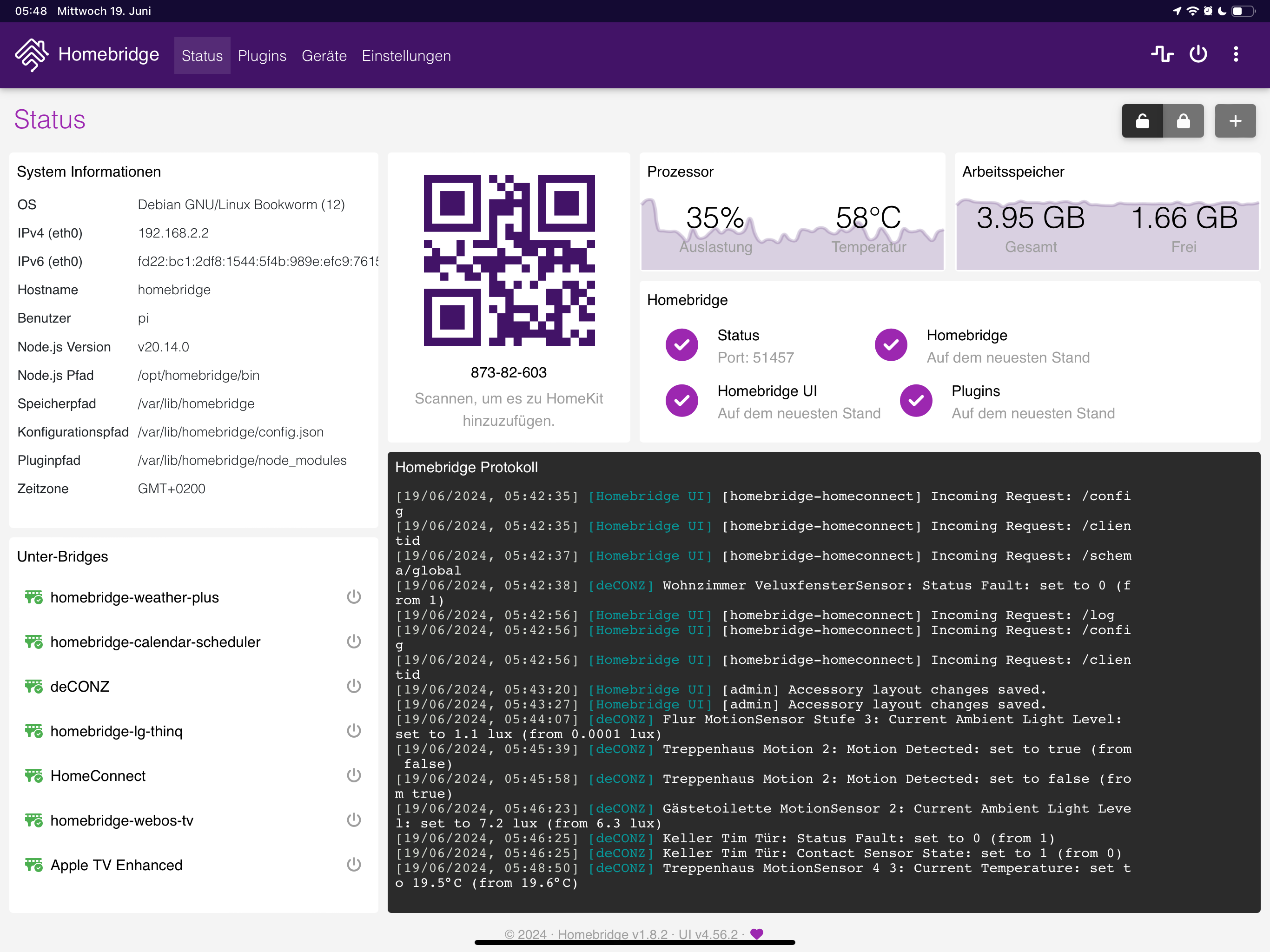Click the restart power icon in header

click(x=1198, y=54)
